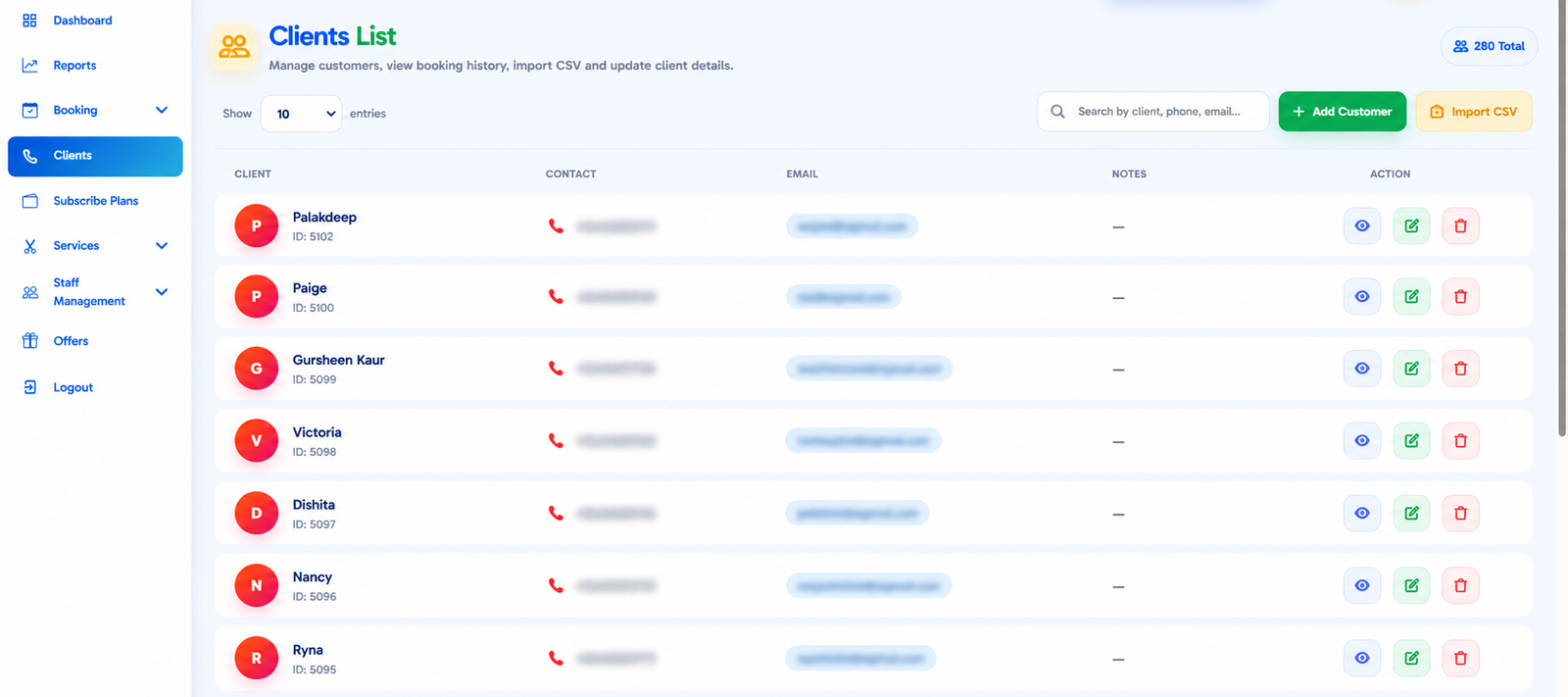
Task: View Victoria's details with eye icon
Action: tap(1362, 441)
